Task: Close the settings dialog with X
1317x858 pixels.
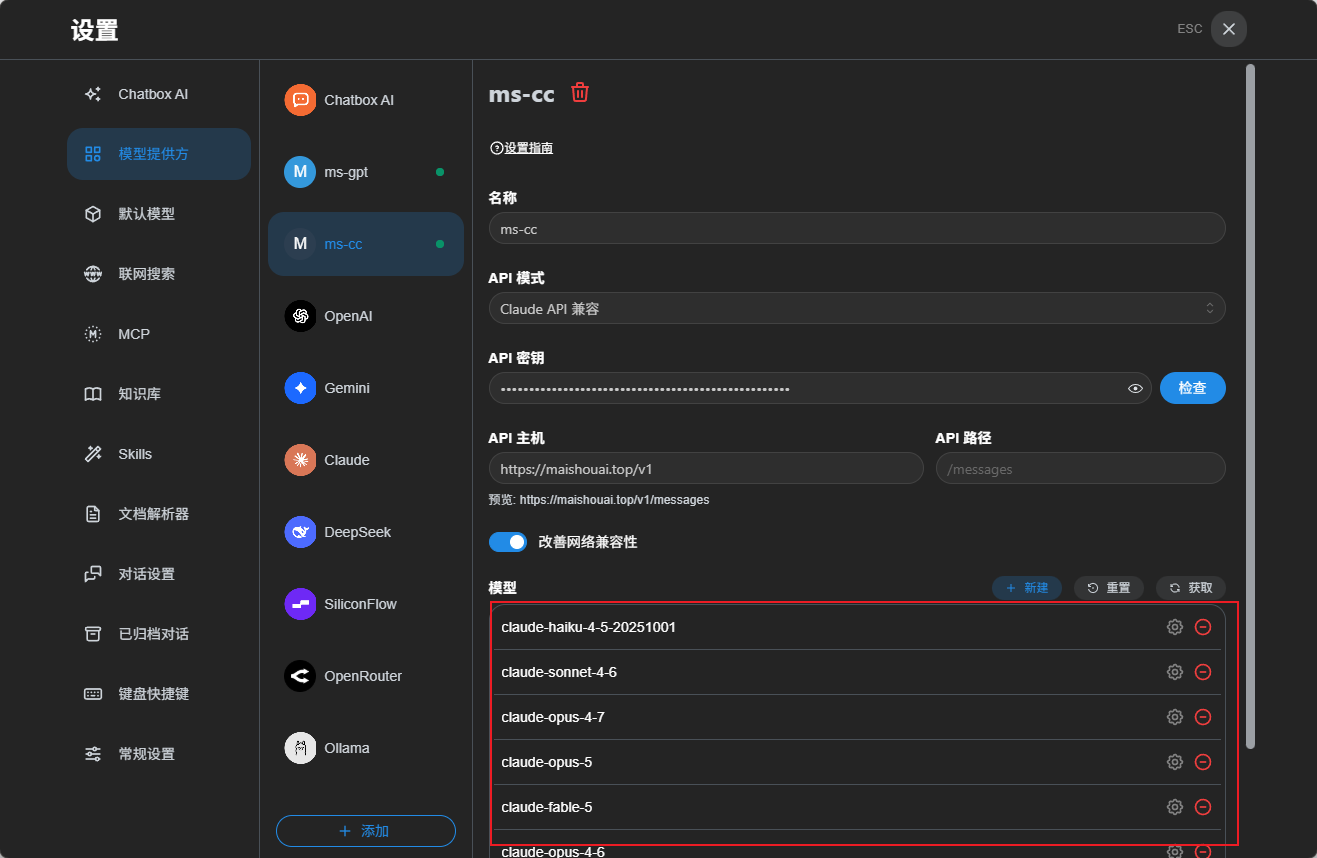Action: pyautogui.click(x=1229, y=29)
